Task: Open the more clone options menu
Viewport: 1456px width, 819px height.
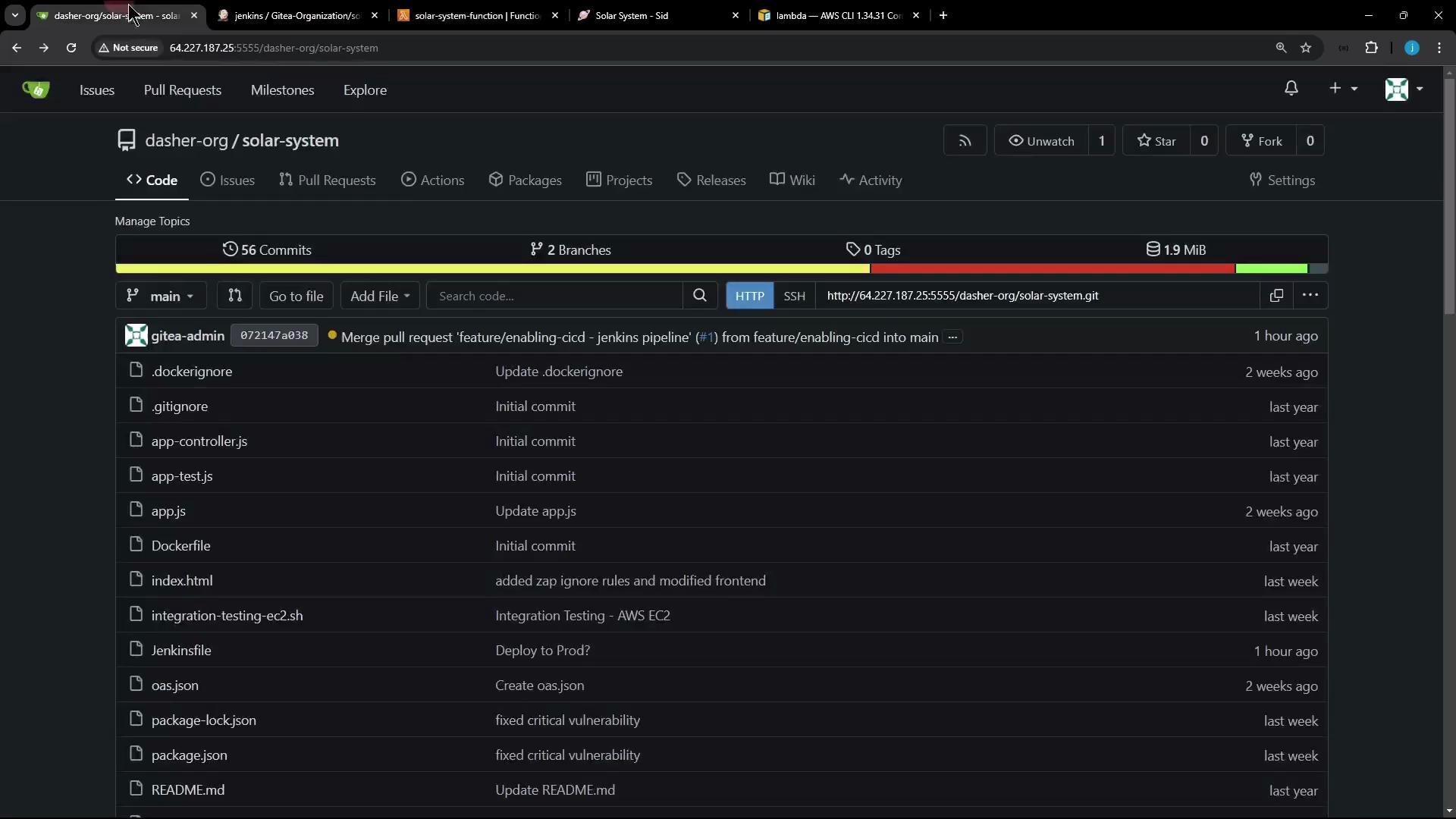Action: tap(1310, 296)
